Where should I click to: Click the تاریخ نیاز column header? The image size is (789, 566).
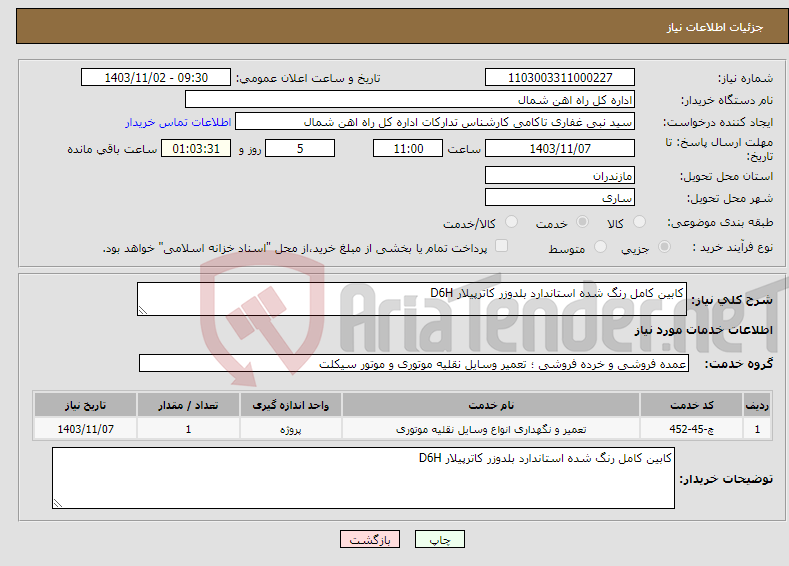click(x=85, y=405)
